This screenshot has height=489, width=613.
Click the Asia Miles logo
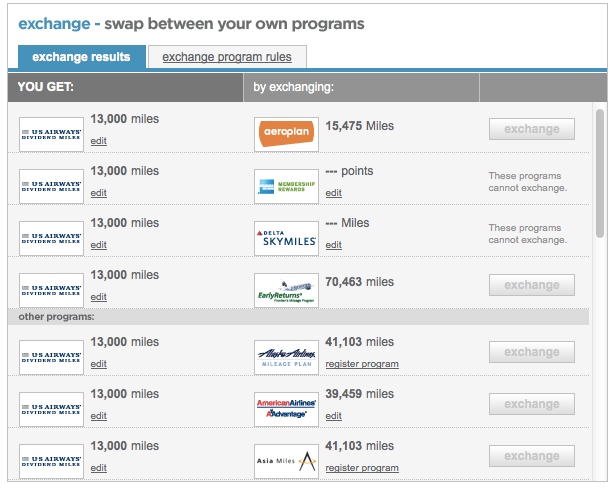pos(286,461)
